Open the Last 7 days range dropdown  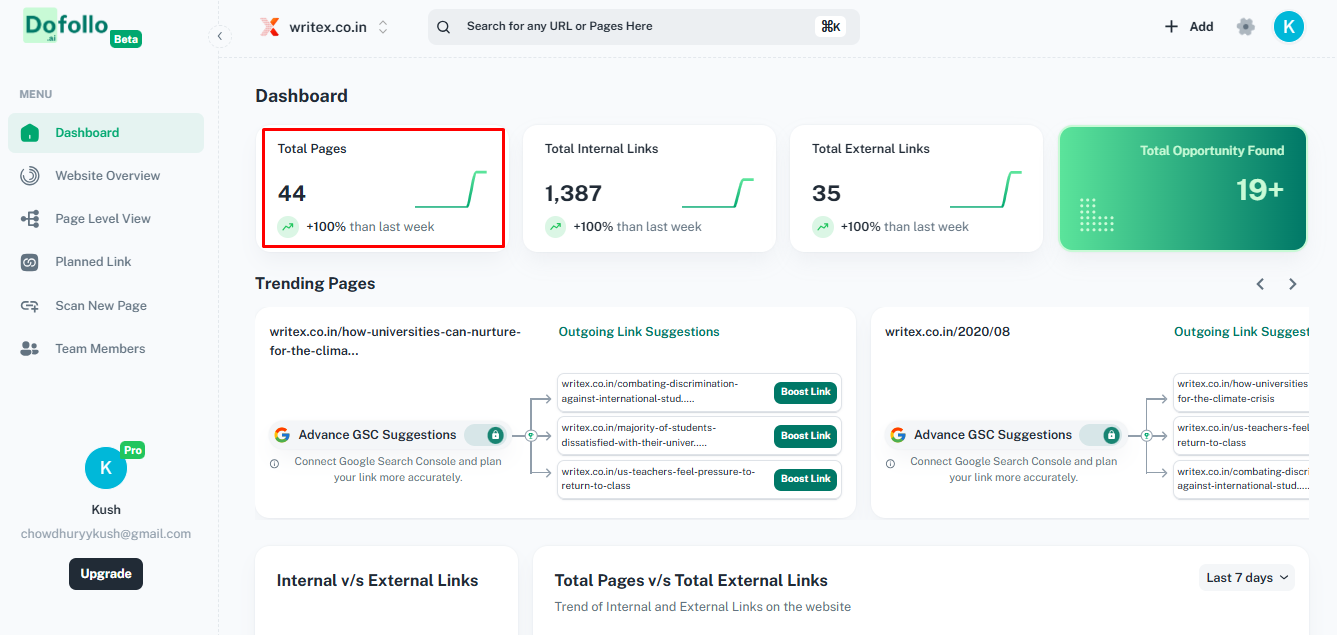[1247, 578]
